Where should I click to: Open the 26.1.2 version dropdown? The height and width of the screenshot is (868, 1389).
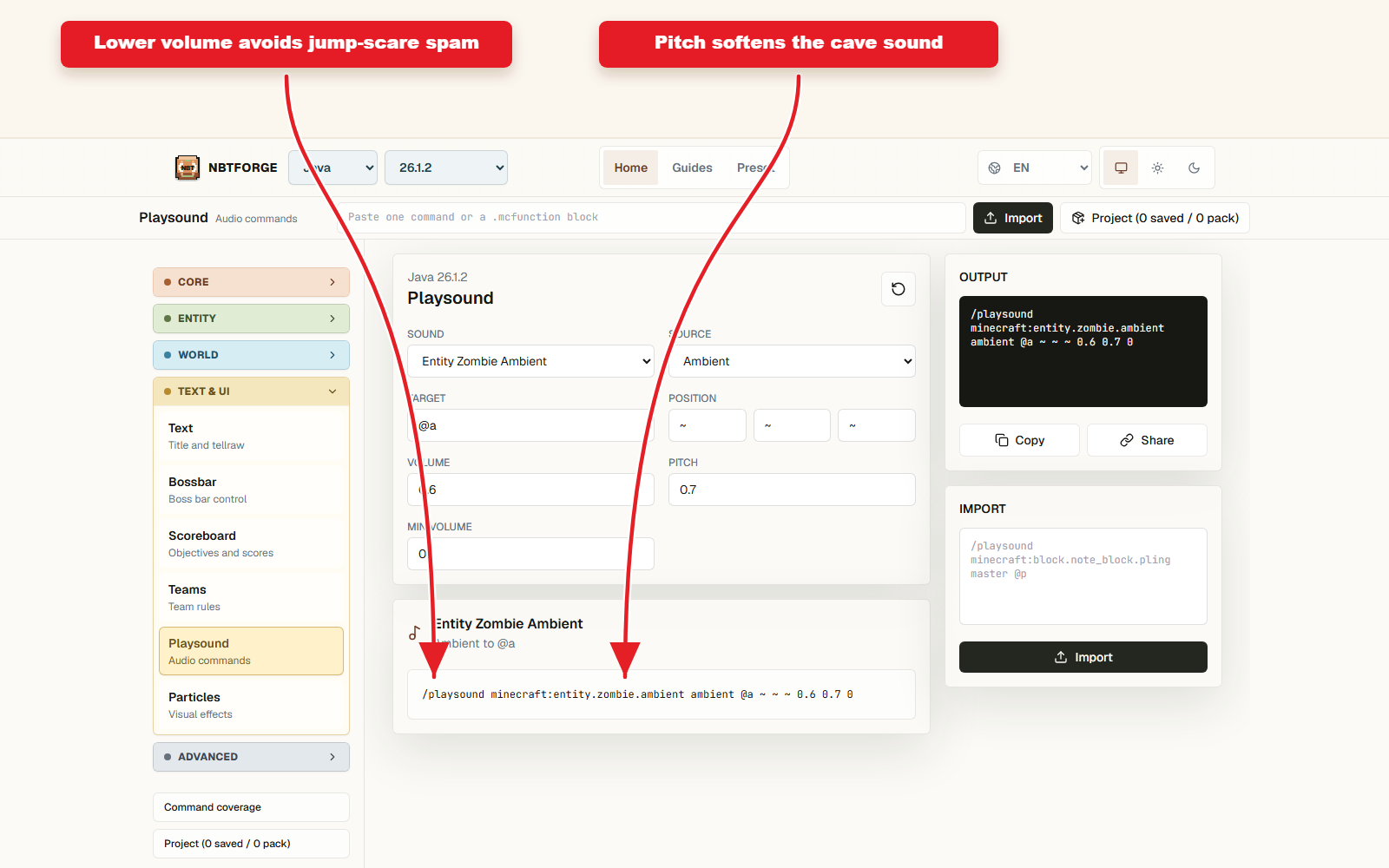[x=446, y=168]
